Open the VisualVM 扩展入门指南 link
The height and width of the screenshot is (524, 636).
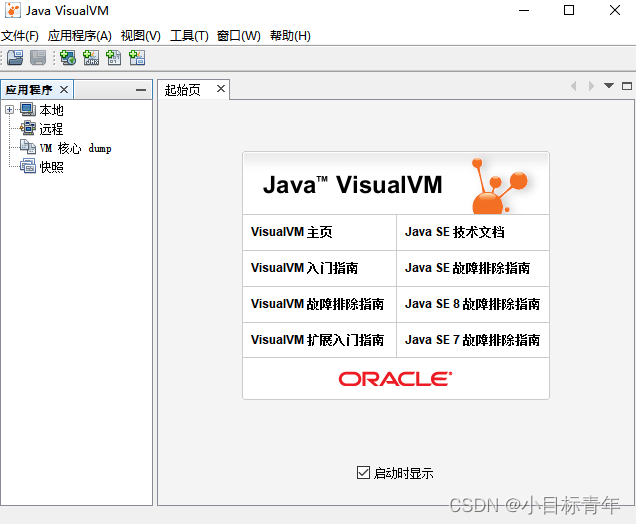(x=317, y=340)
